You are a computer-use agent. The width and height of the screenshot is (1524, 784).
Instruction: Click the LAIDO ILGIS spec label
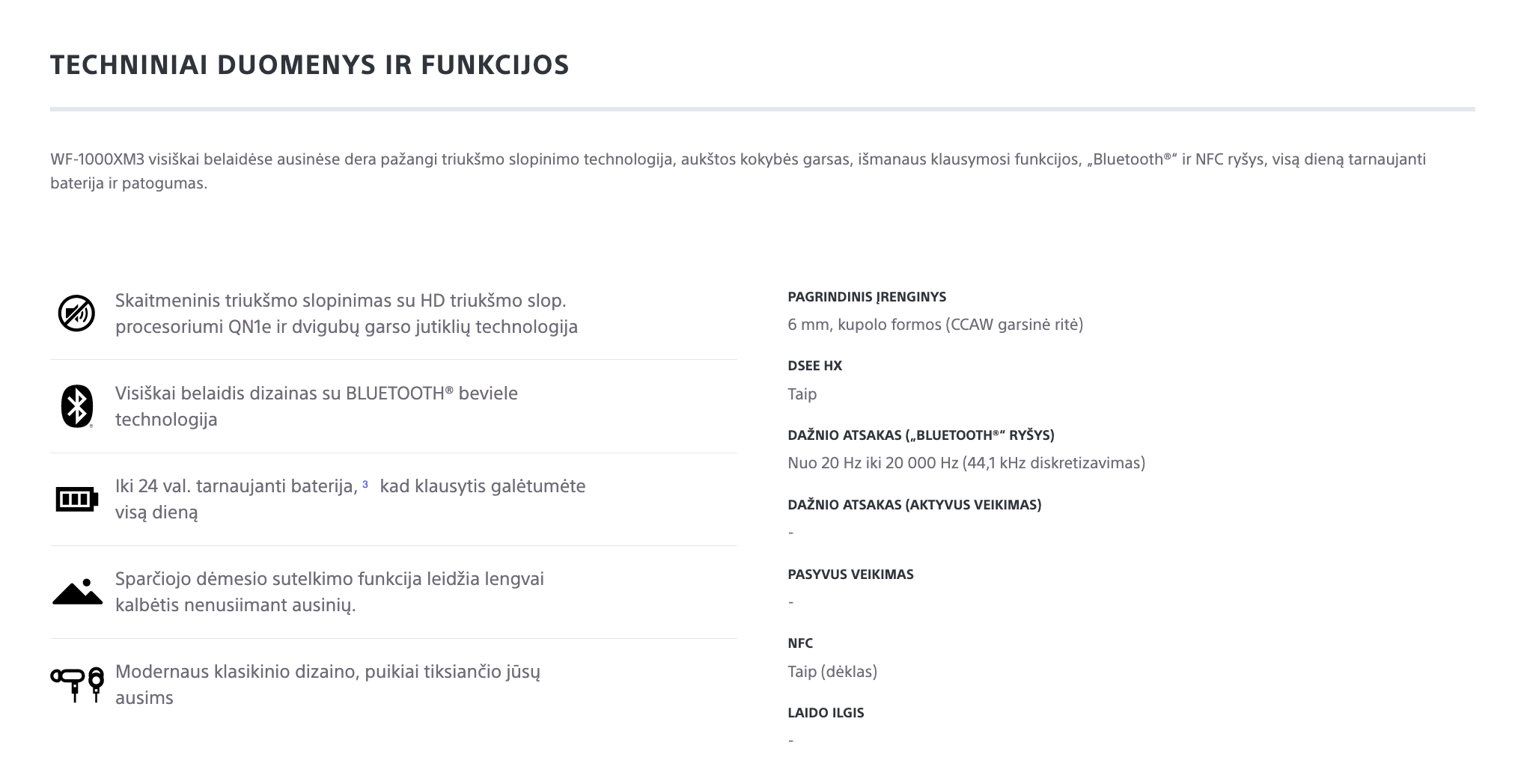tap(826, 713)
